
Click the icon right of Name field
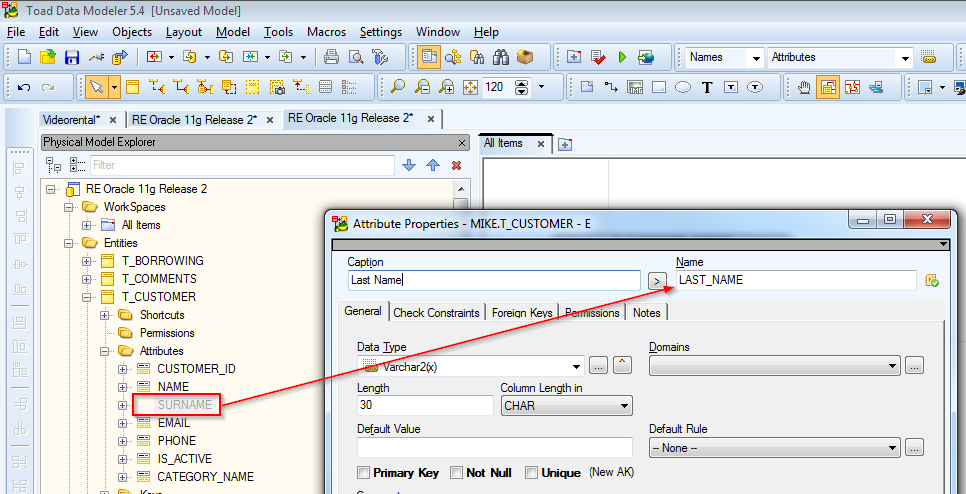932,280
